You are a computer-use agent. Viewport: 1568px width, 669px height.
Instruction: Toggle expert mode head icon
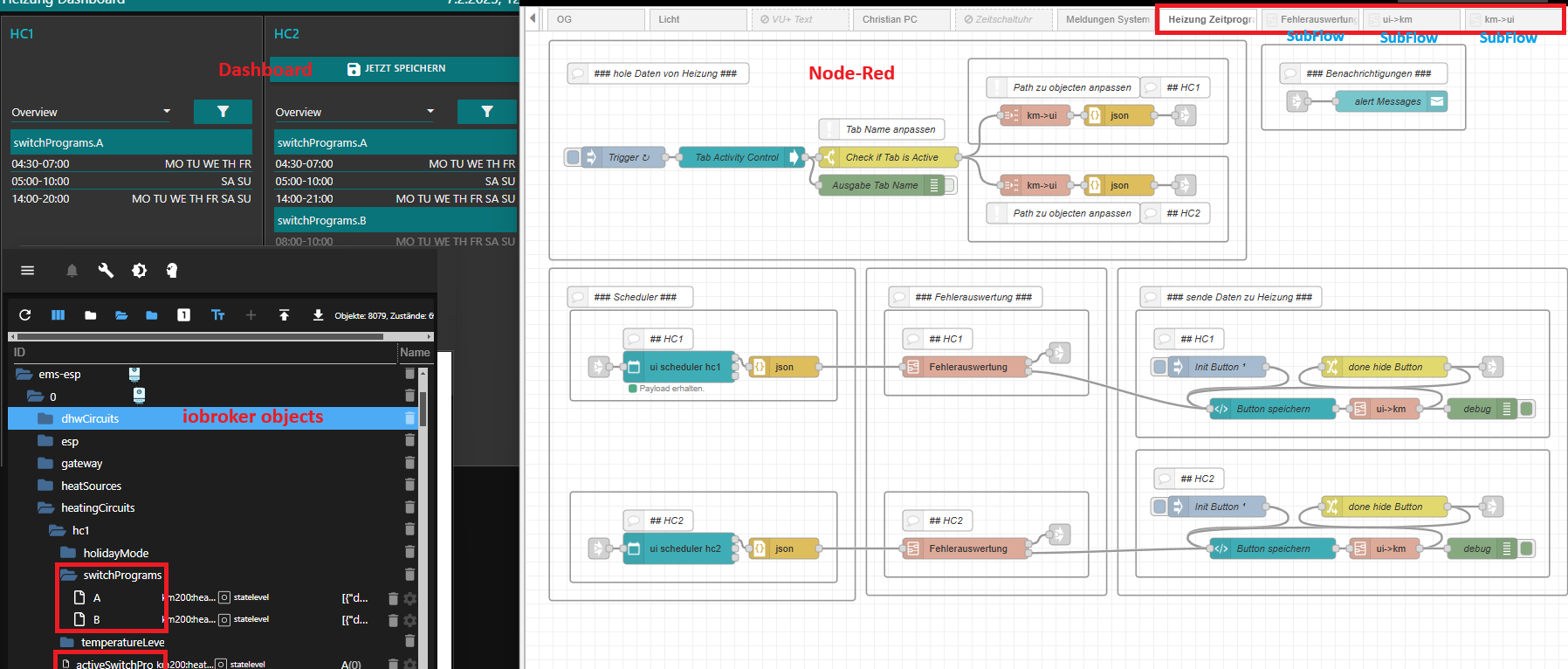172,271
